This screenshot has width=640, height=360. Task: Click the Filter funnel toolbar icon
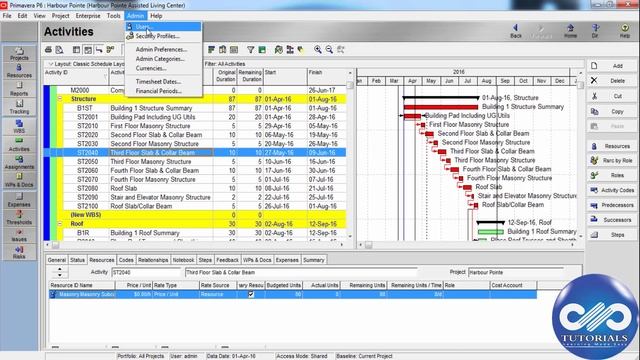pos(250,50)
